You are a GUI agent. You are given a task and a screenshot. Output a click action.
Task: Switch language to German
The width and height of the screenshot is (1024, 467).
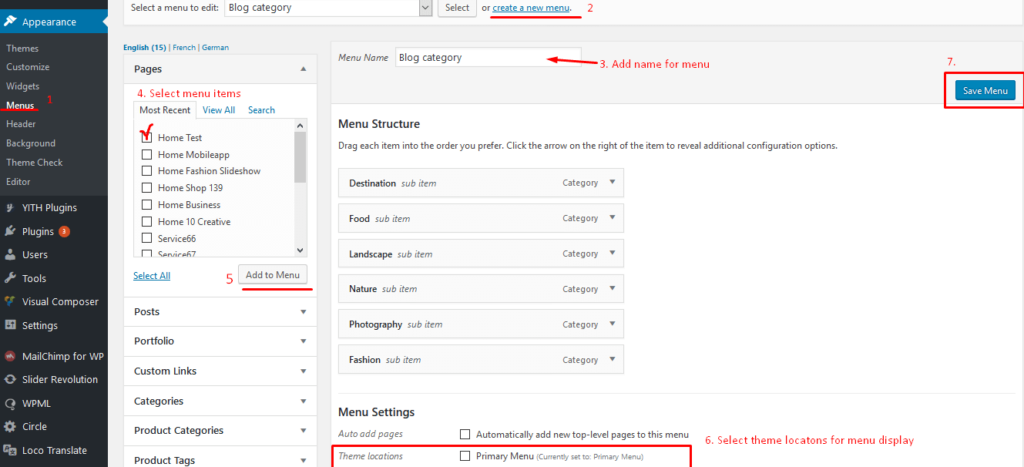216,48
